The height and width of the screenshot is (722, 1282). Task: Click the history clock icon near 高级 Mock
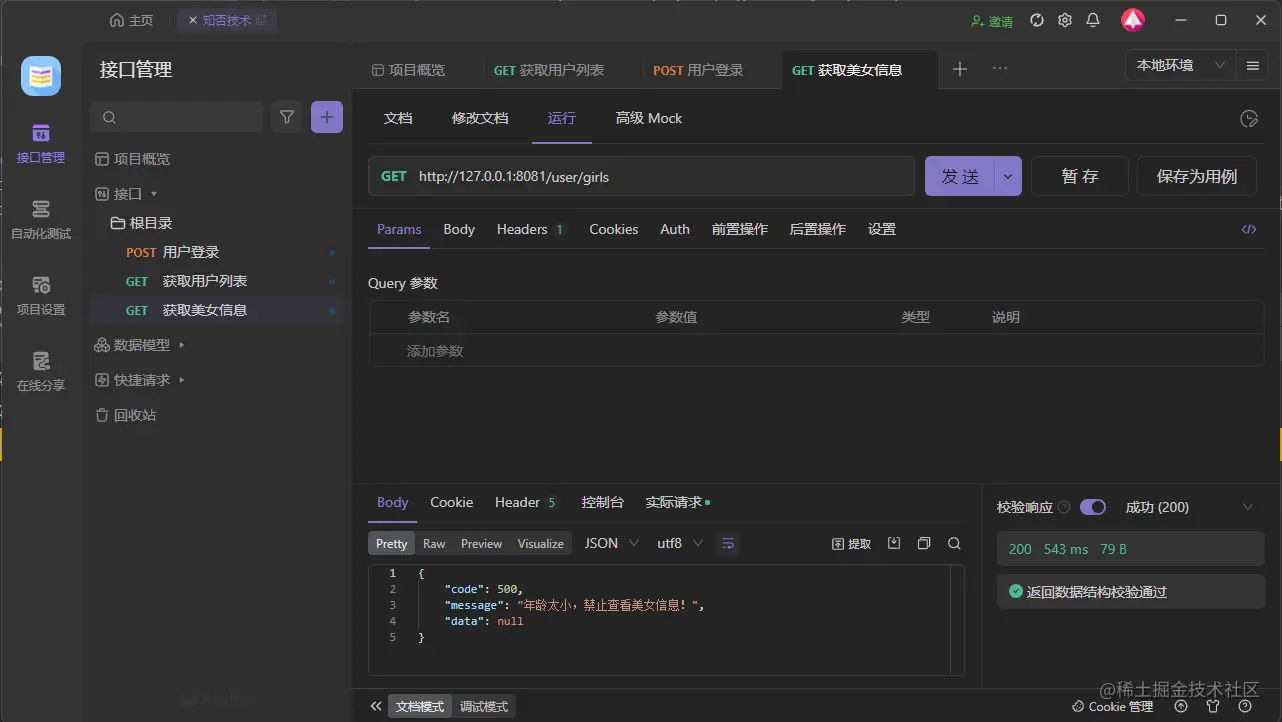point(1249,119)
